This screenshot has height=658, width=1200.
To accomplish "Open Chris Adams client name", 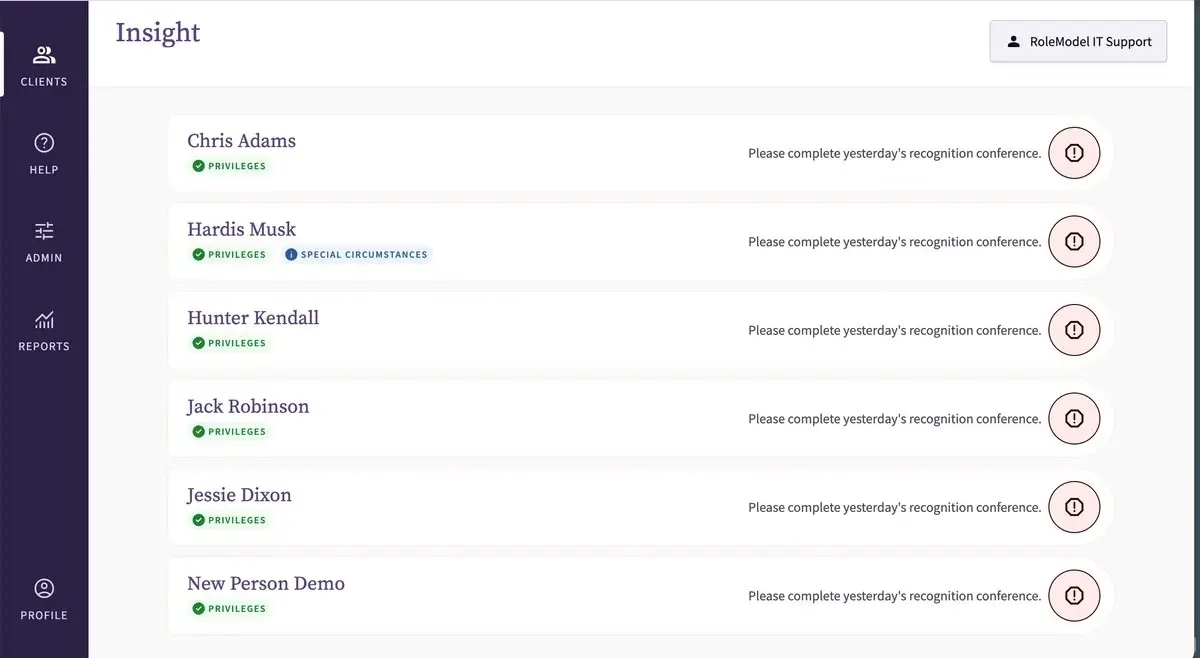I will pos(242,141).
